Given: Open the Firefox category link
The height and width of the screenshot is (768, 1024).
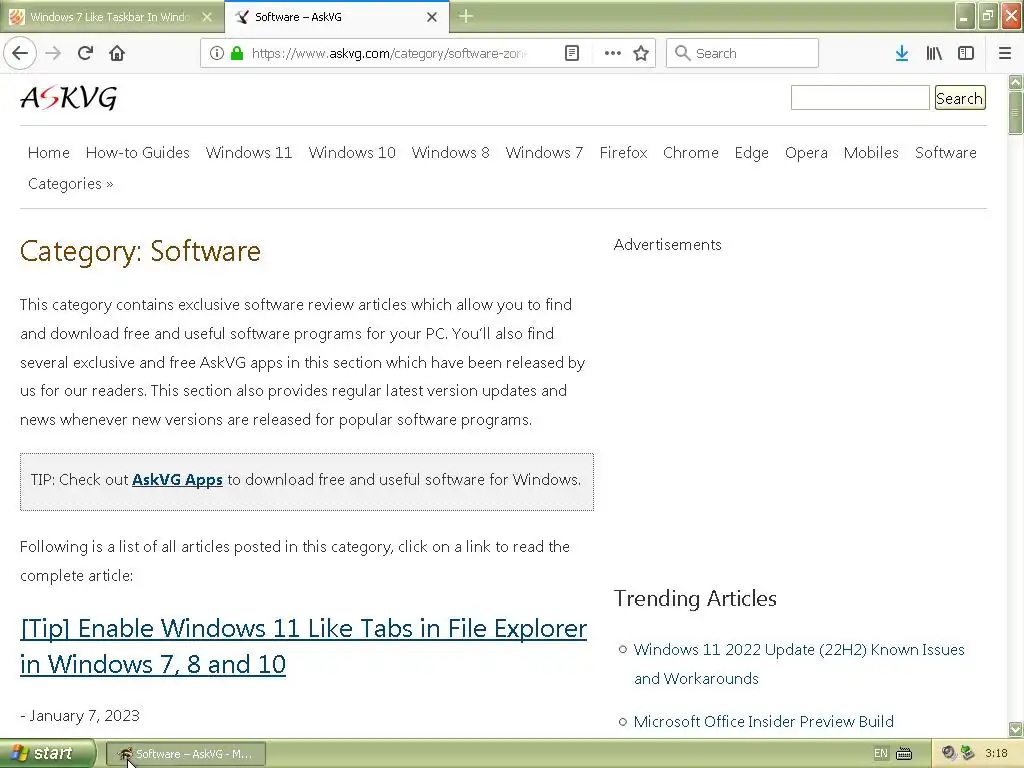Looking at the screenshot, I should [x=624, y=152].
